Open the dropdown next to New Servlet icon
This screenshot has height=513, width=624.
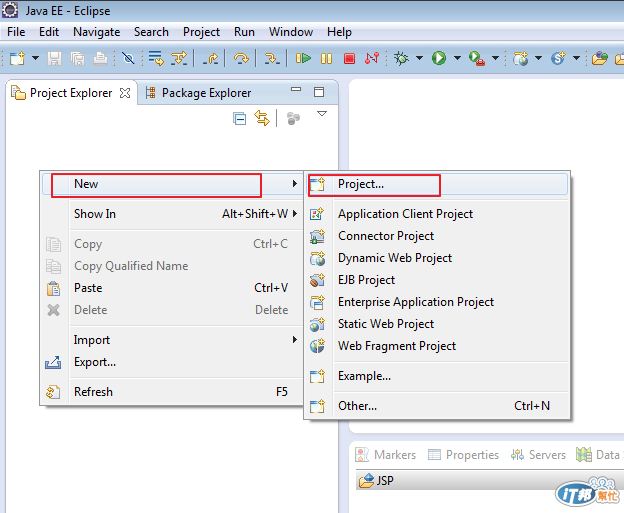(x=576, y=59)
